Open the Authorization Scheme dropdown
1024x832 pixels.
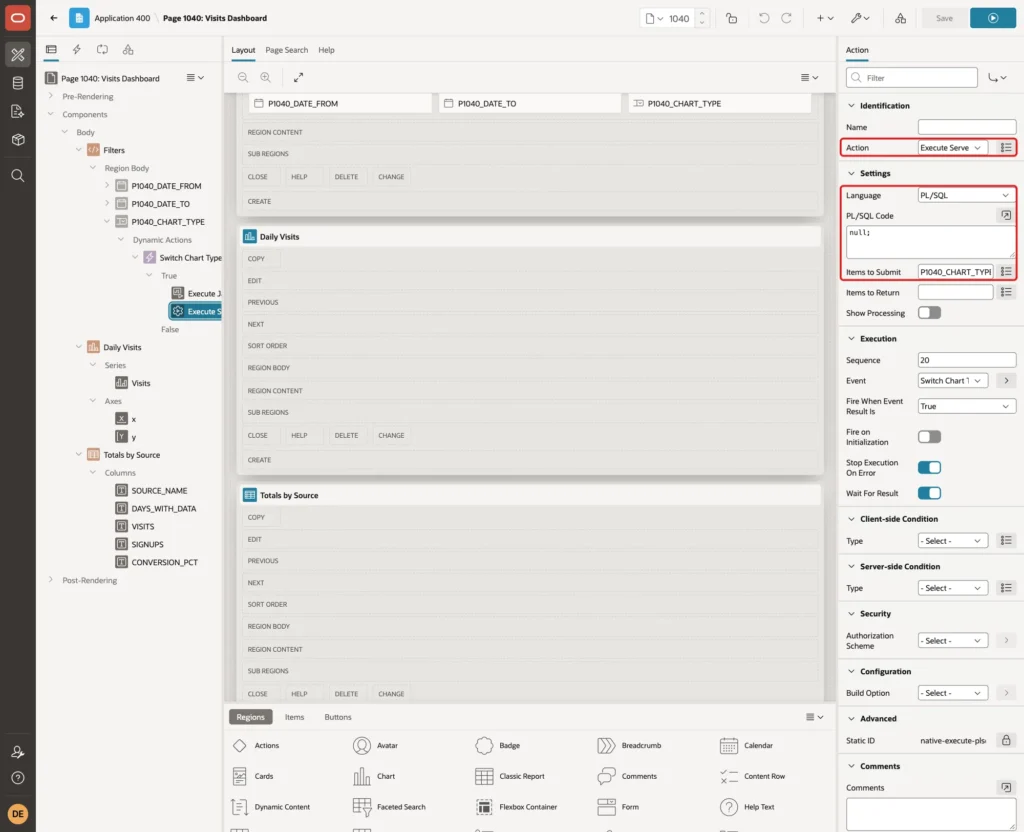point(952,641)
